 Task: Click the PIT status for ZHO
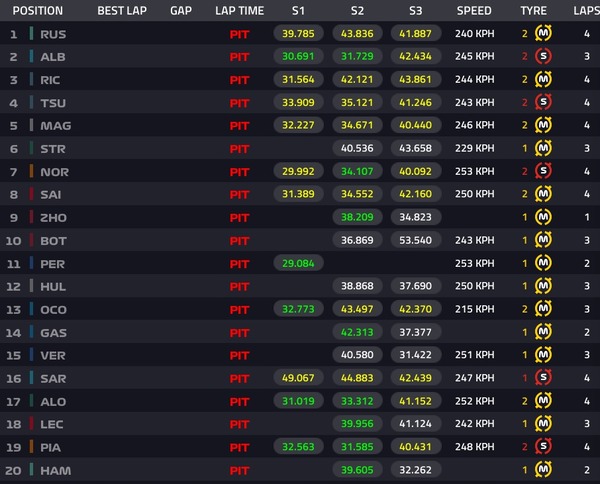pyautogui.click(x=240, y=217)
